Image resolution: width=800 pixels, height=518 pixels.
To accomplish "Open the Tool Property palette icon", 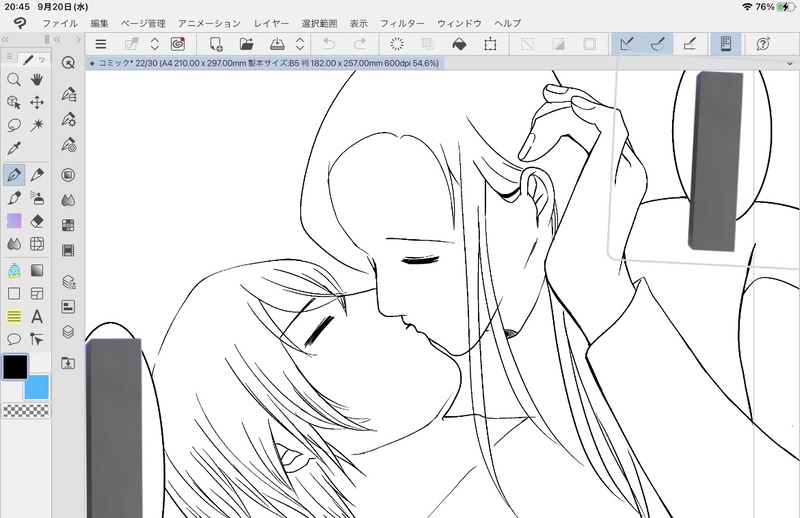I will coord(68,120).
